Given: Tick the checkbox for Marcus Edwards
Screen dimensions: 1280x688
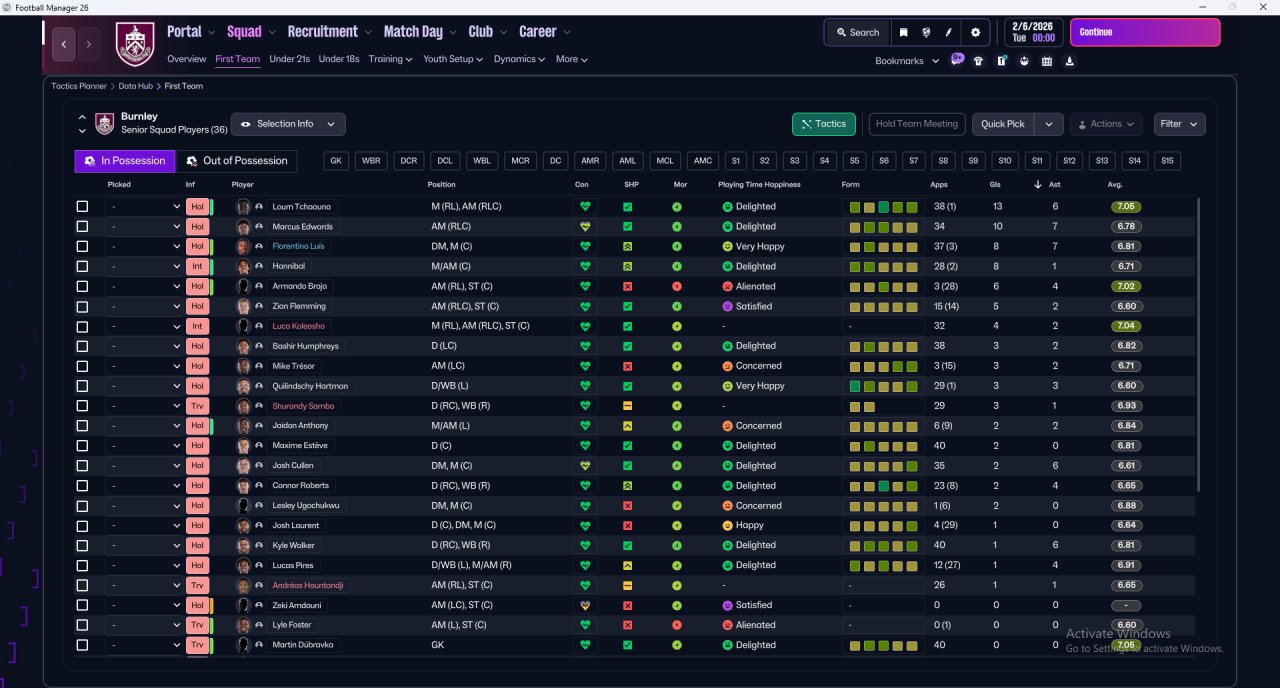Looking at the screenshot, I should (82, 227).
